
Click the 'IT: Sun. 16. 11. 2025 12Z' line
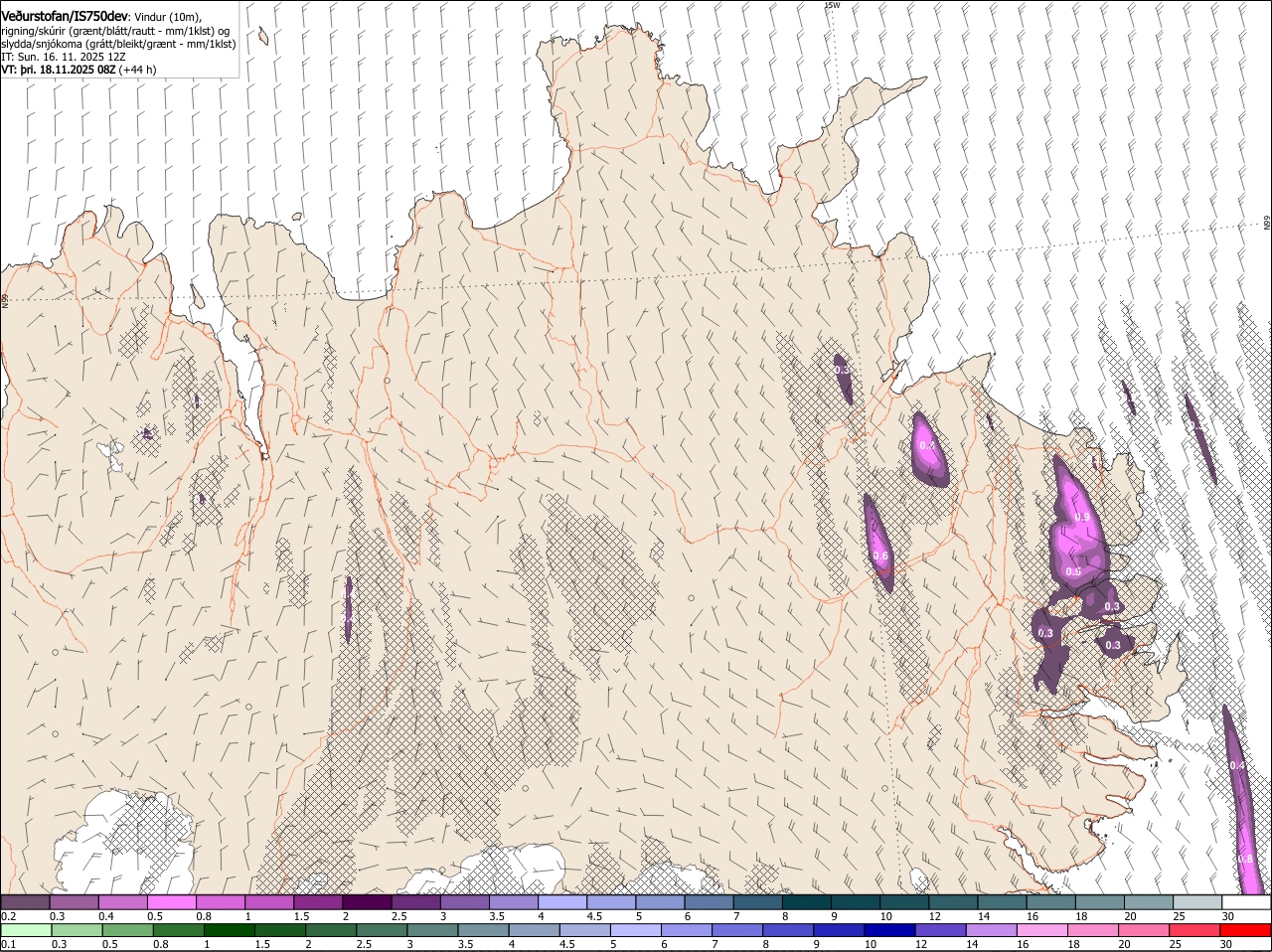point(64,57)
